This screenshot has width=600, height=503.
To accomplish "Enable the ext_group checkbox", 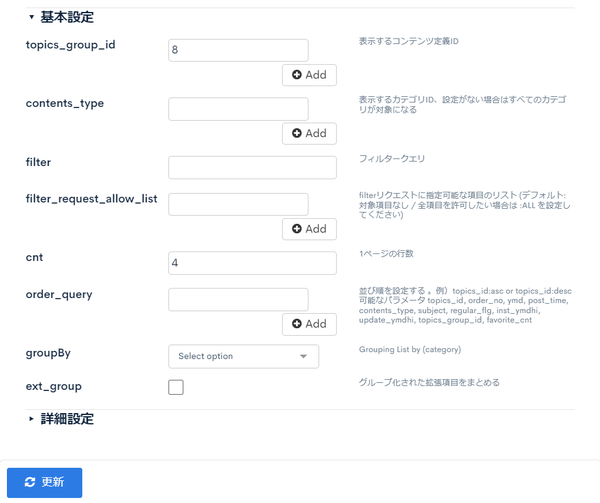I will [176, 387].
